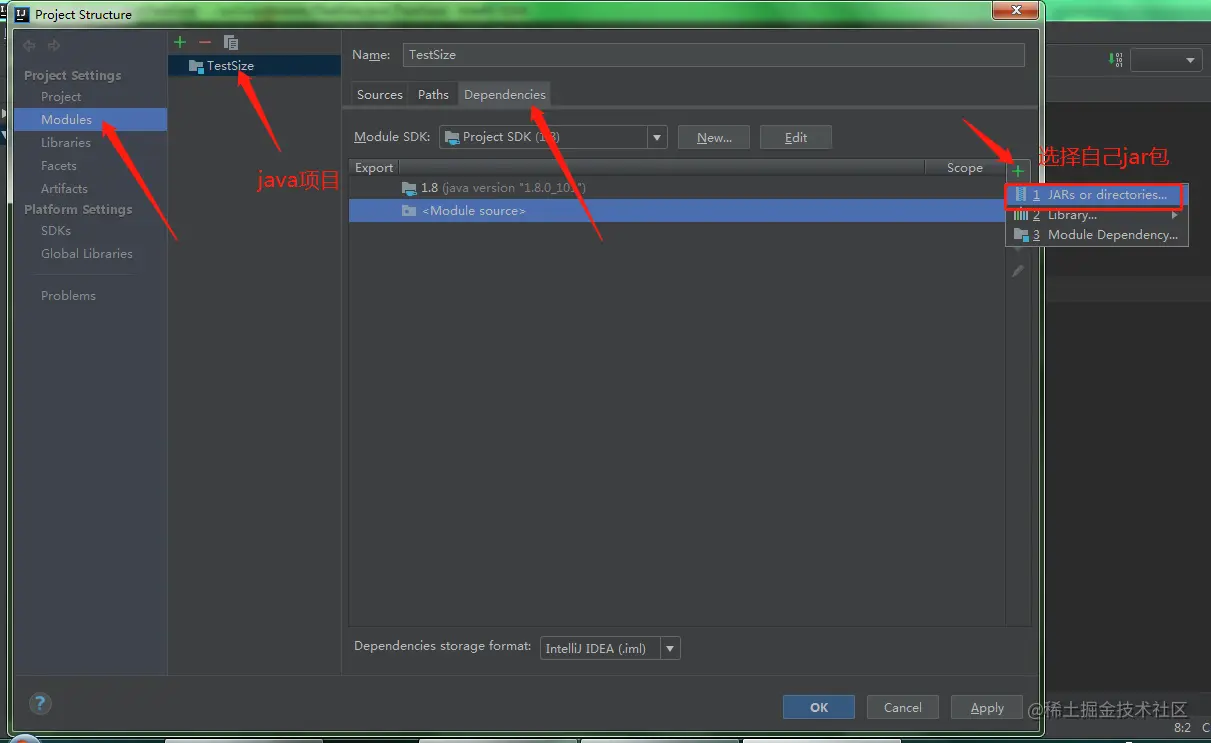The height and width of the screenshot is (743, 1211).
Task: Click the Apply button
Action: click(x=987, y=707)
